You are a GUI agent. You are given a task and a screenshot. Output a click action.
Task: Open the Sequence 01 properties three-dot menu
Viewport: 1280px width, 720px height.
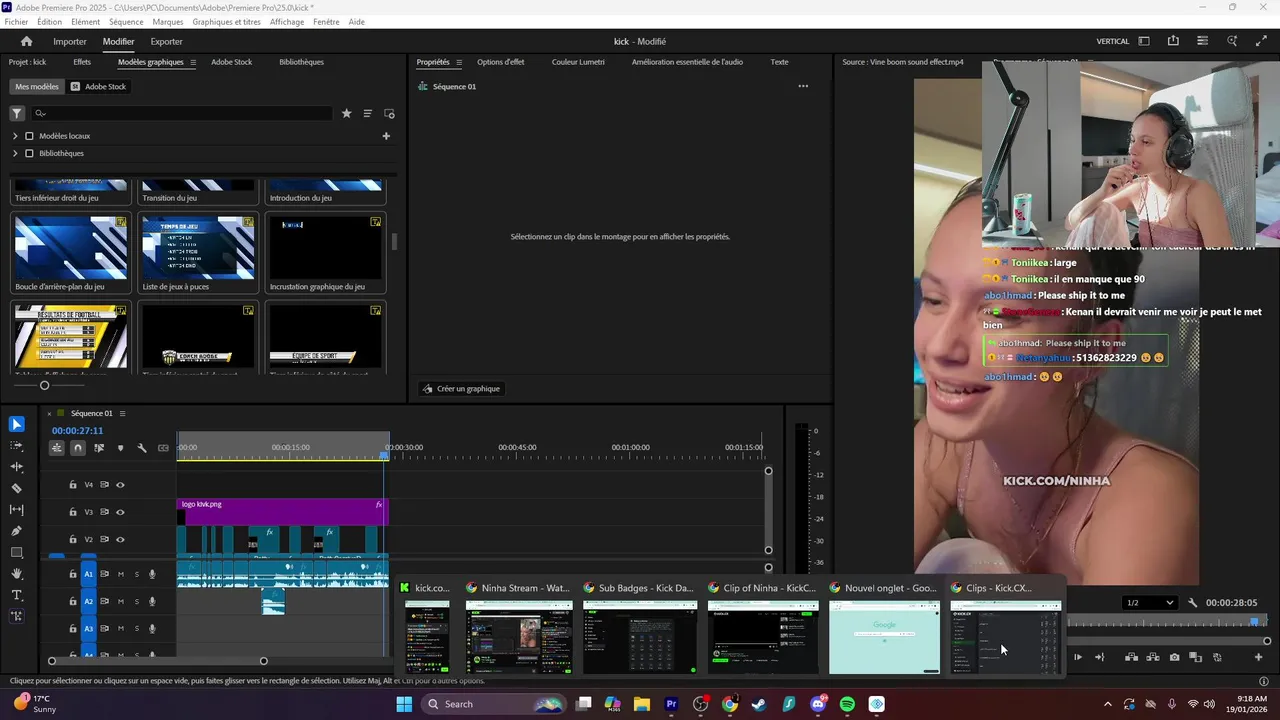tap(802, 86)
